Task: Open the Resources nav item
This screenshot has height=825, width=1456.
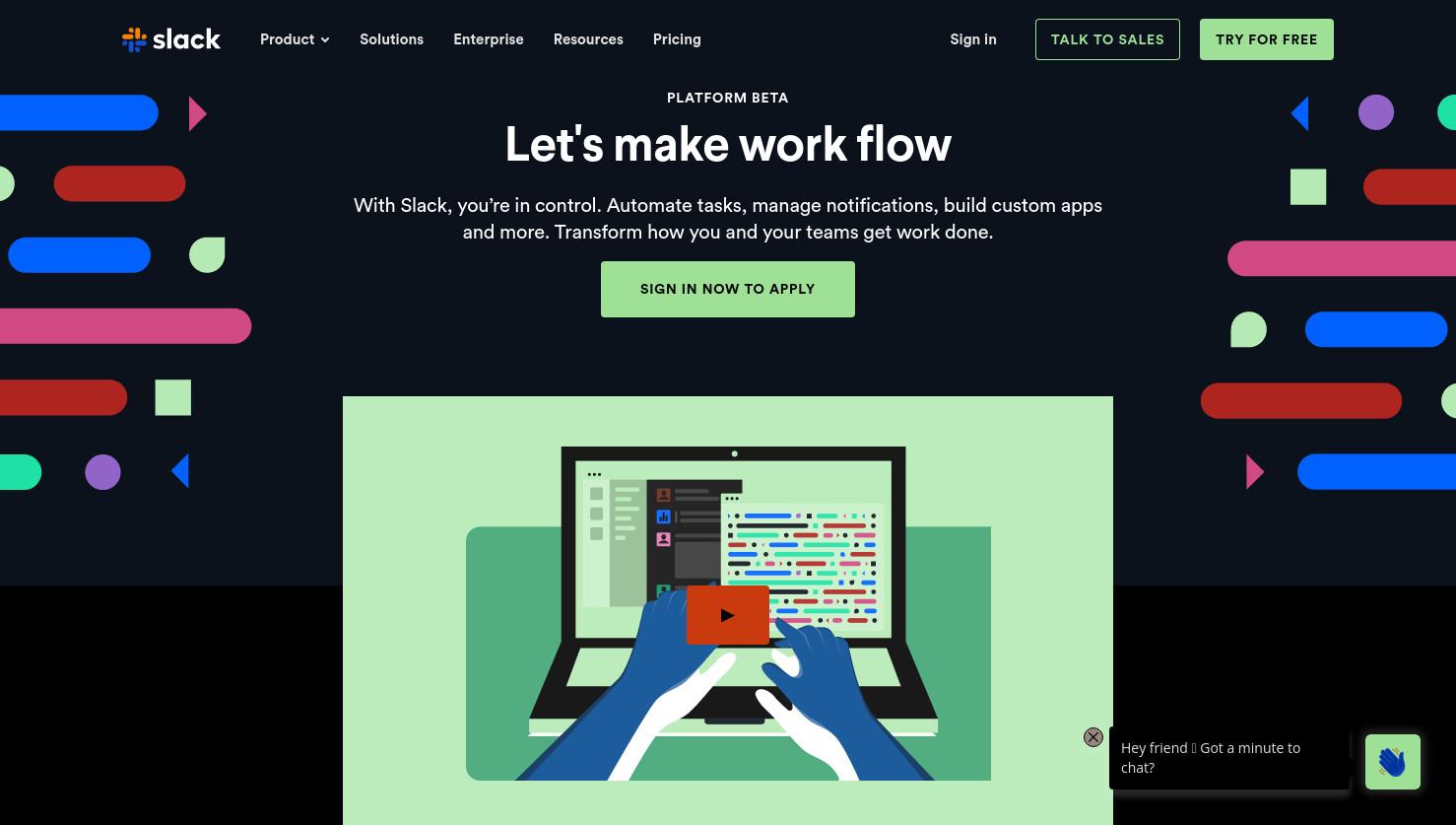Action: pos(588,39)
